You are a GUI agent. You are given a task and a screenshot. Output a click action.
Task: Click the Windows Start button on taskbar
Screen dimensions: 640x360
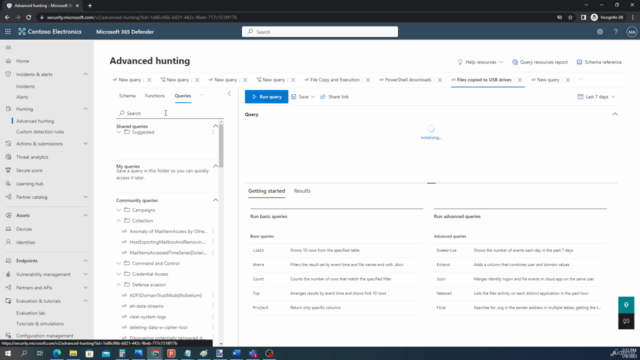[8, 353]
